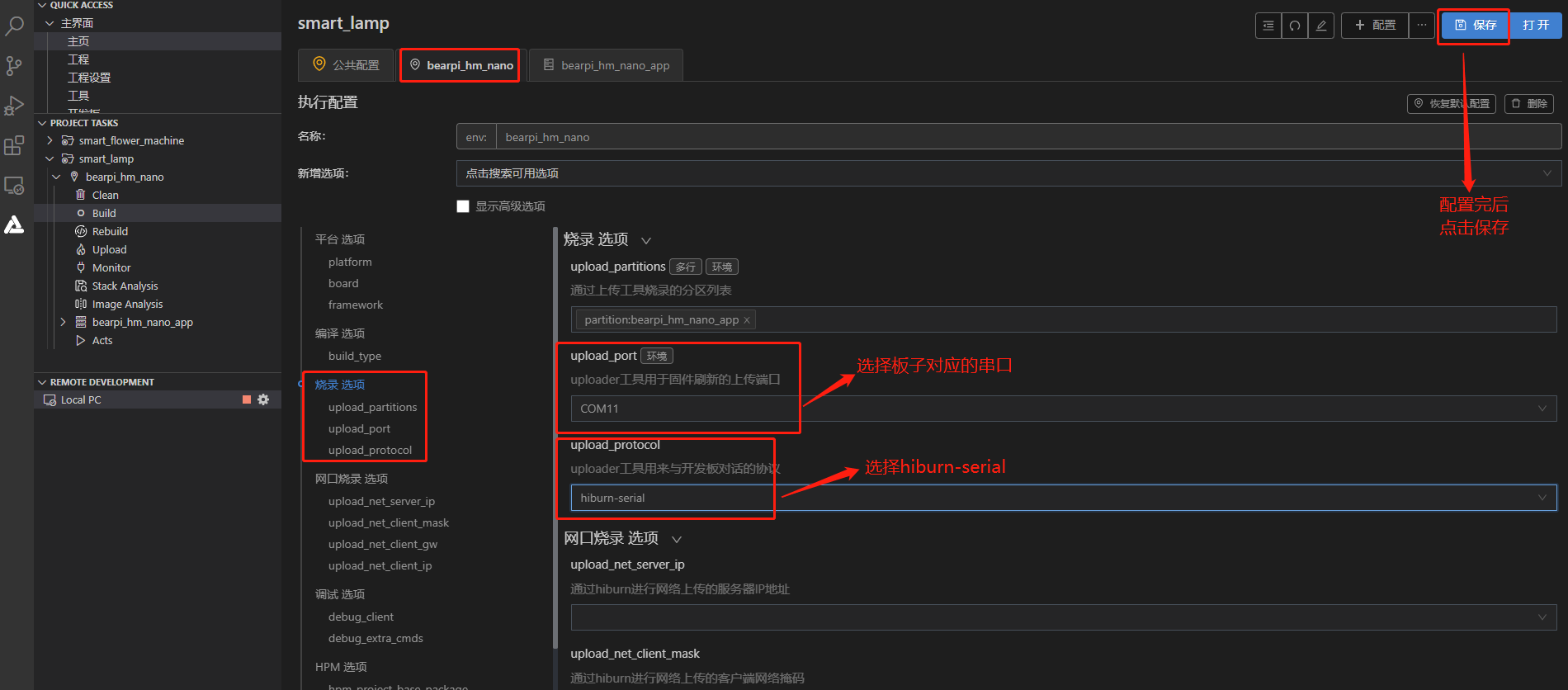Jump to upload_port in options nav
This screenshot has height=690, width=1568.
tap(359, 428)
